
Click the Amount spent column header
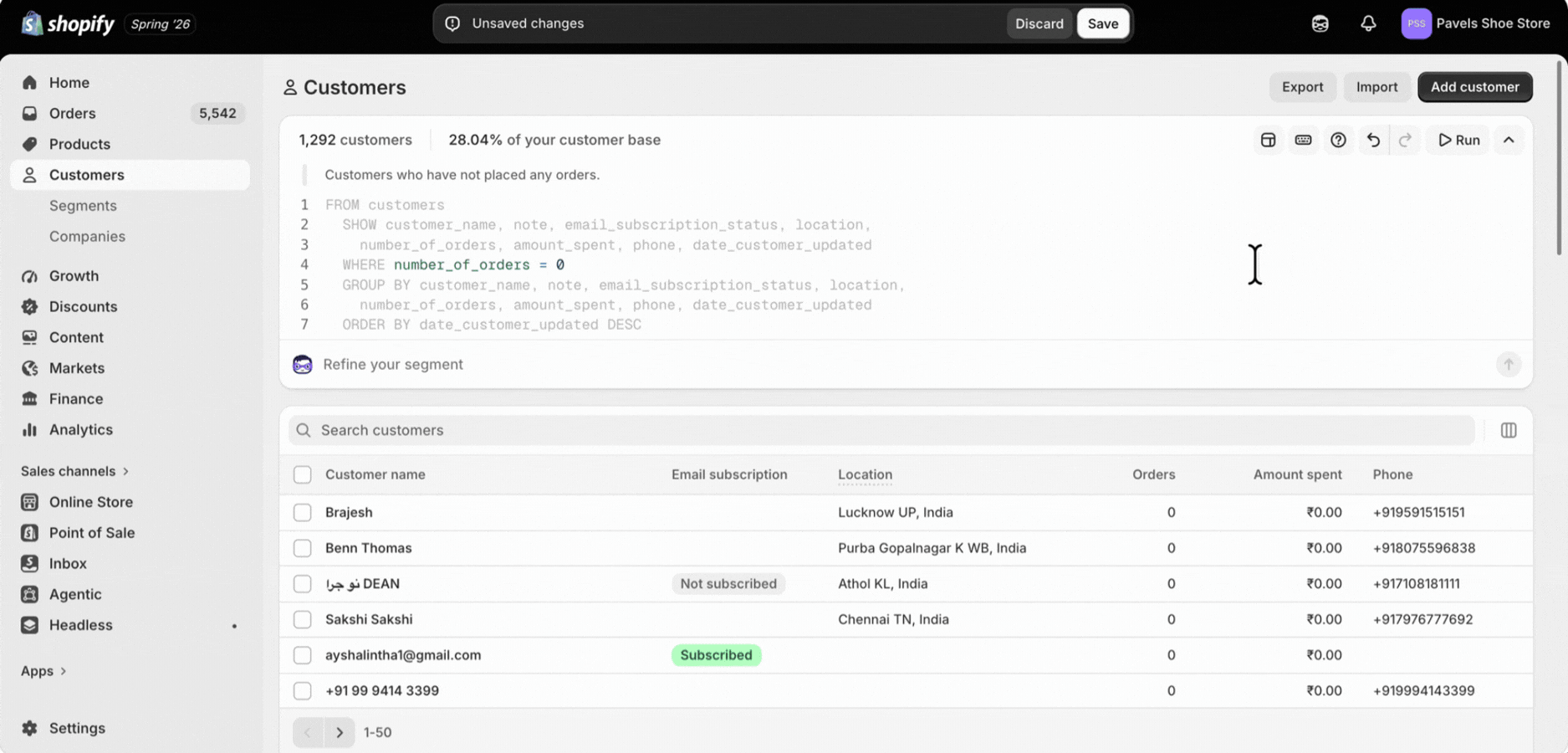pyautogui.click(x=1297, y=474)
